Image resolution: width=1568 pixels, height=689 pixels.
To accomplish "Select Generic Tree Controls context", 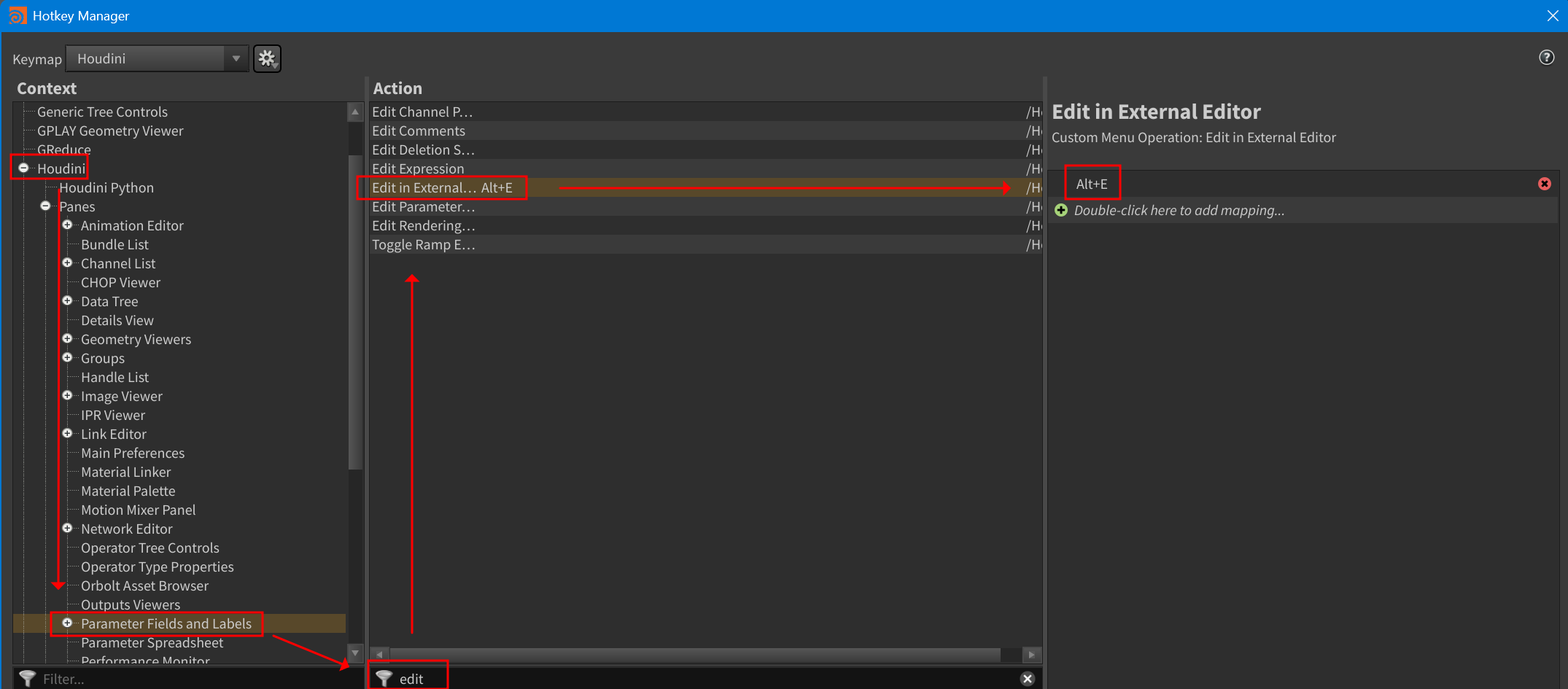I will click(102, 112).
